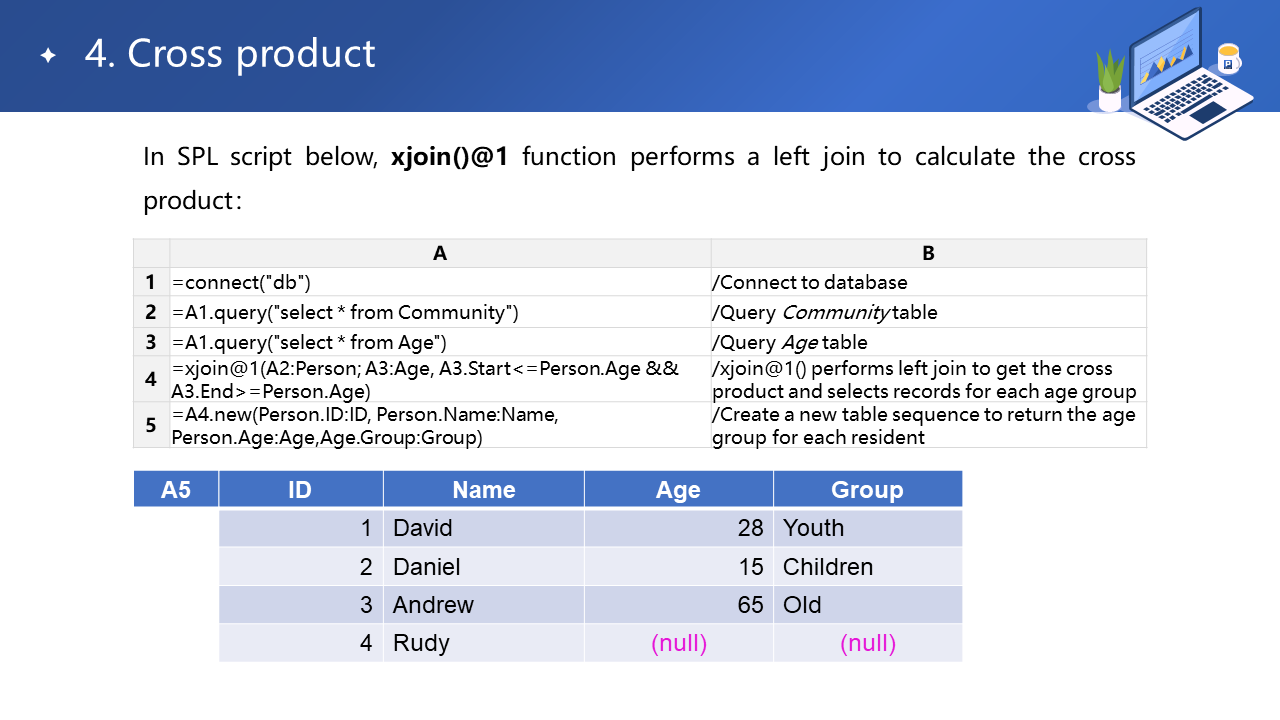Click the A5 result table label
The image size is (1280, 720).
tap(176, 489)
